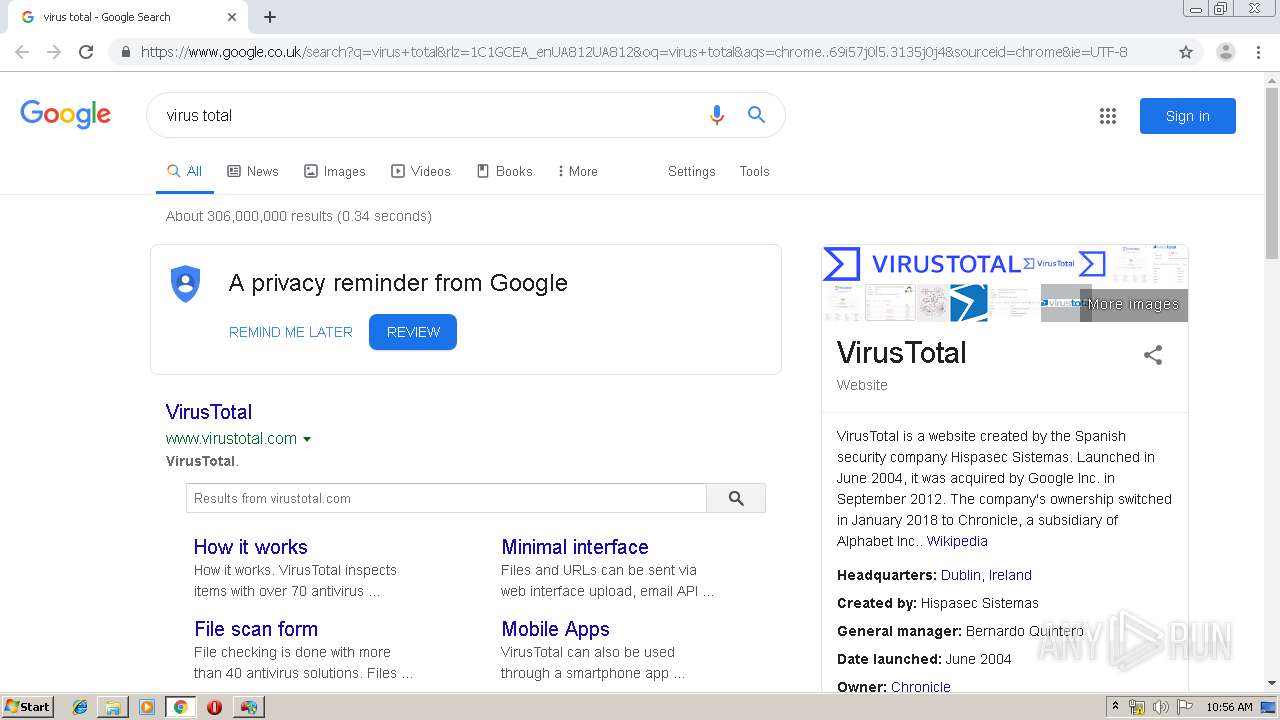Screen dimensions: 1280x720
Task: Click REMIND ME LATER
Action: [291, 332]
